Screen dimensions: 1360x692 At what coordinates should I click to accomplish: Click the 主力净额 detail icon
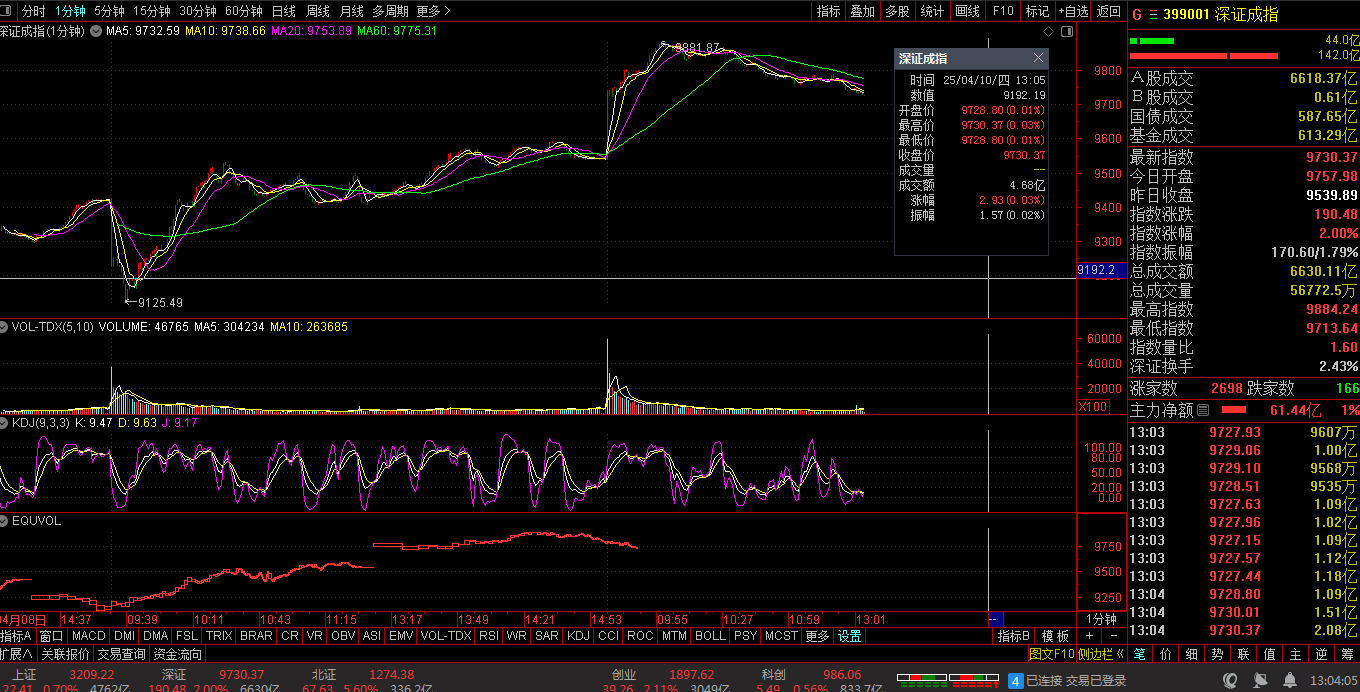[1203, 410]
